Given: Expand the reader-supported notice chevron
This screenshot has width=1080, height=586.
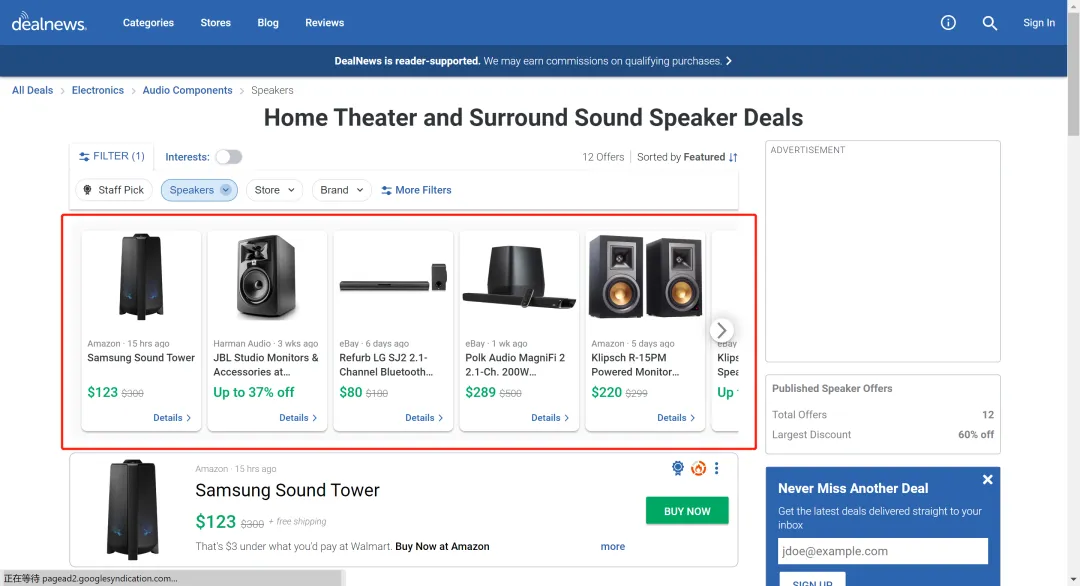Looking at the screenshot, I should (729, 61).
